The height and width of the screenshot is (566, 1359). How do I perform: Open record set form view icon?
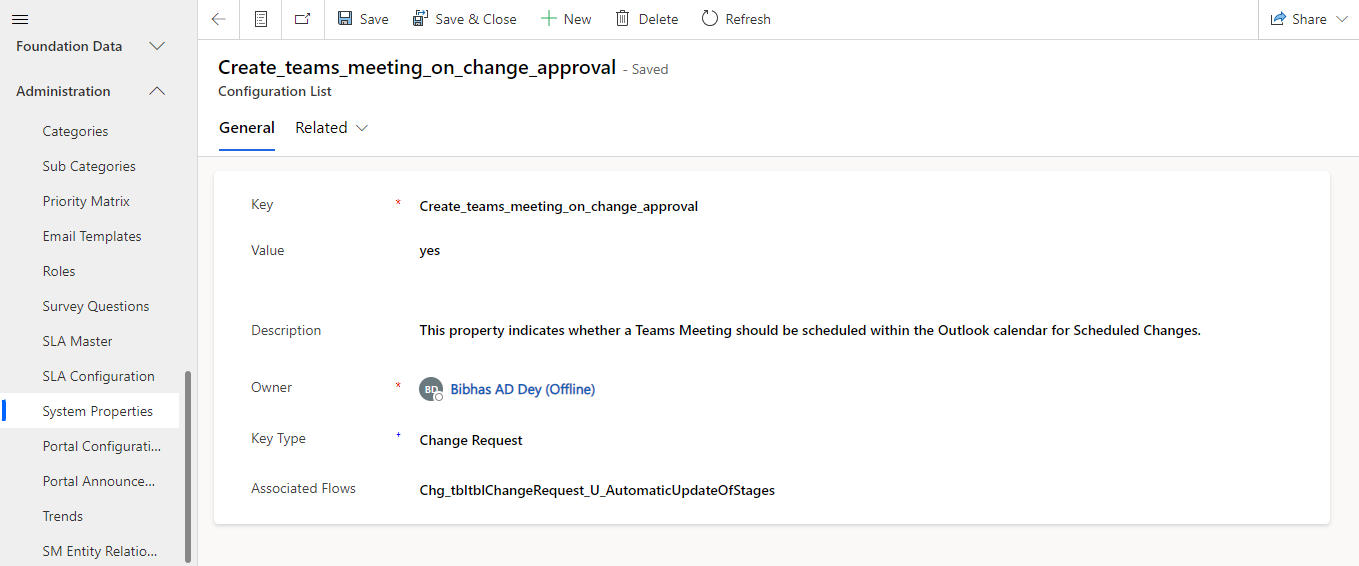click(261, 19)
